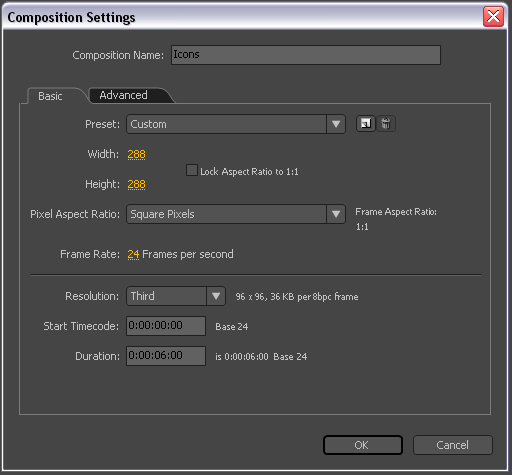This screenshot has width=512, height=475.
Task: Click the save preset icon
Action: point(366,124)
